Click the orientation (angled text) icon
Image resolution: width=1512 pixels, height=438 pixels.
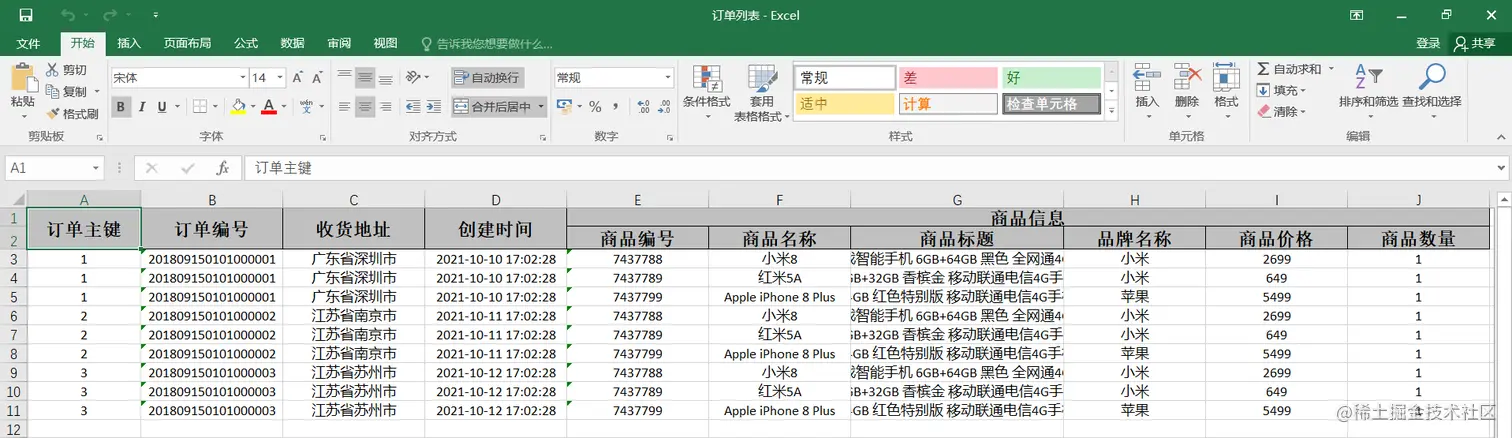[411, 77]
